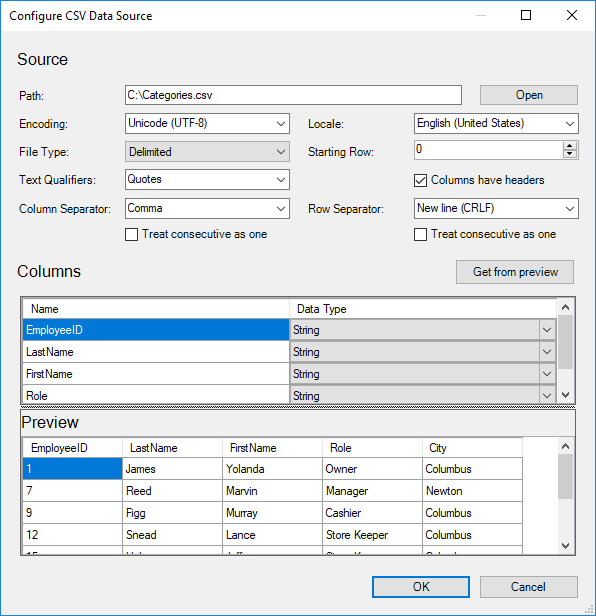596x616 pixels.
Task: Open the Column Separator dropdown Comma
Action: coord(207,209)
